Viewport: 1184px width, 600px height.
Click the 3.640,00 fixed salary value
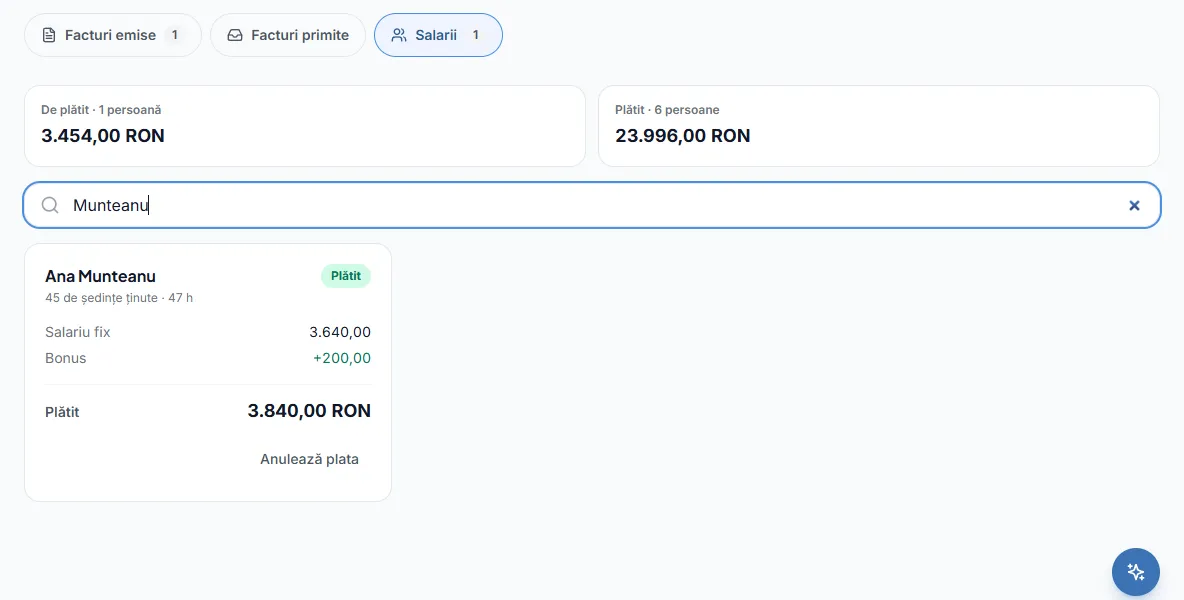tap(340, 332)
